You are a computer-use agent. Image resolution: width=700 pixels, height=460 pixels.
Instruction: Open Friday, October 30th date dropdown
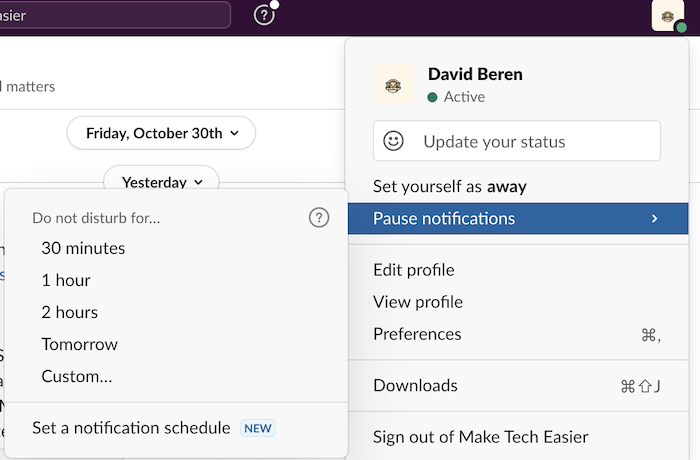(x=161, y=133)
